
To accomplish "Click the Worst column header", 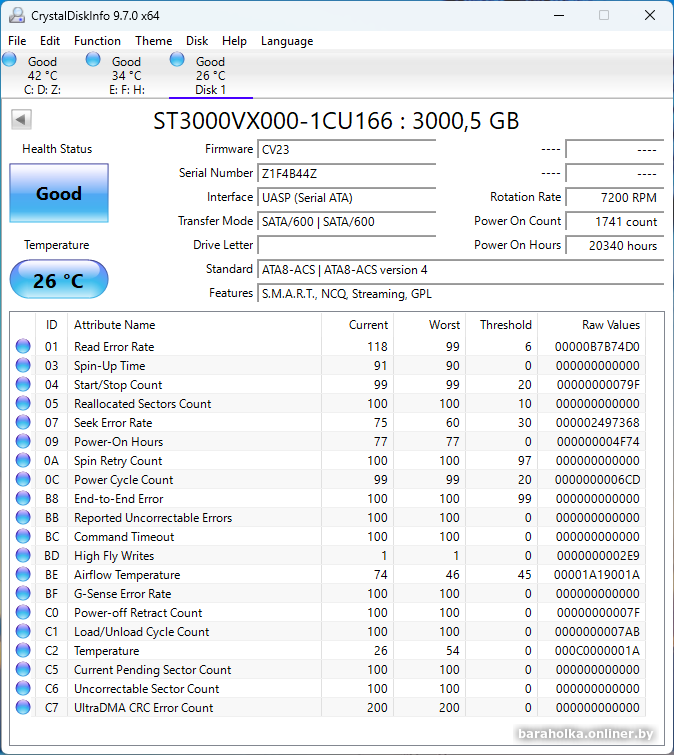I will pyautogui.click(x=429, y=325).
